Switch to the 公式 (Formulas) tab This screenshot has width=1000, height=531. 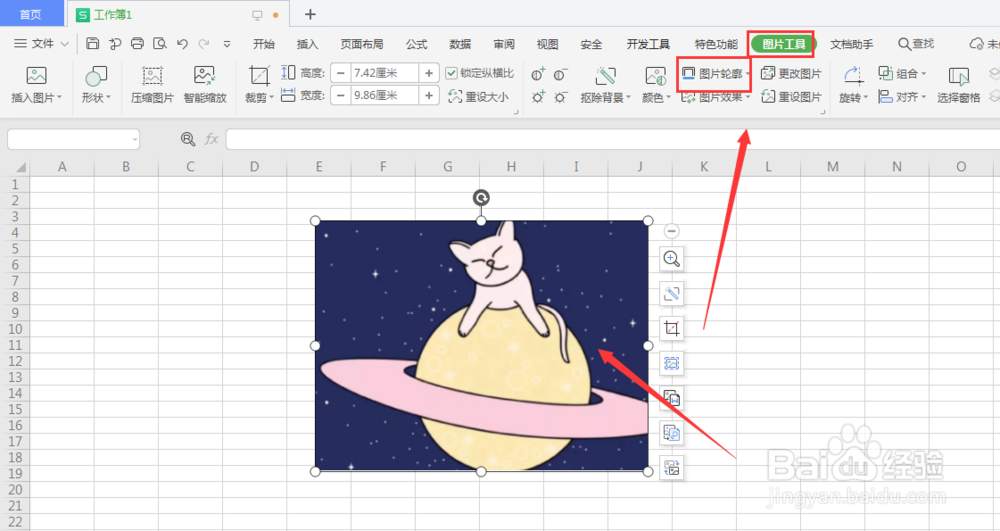416,44
